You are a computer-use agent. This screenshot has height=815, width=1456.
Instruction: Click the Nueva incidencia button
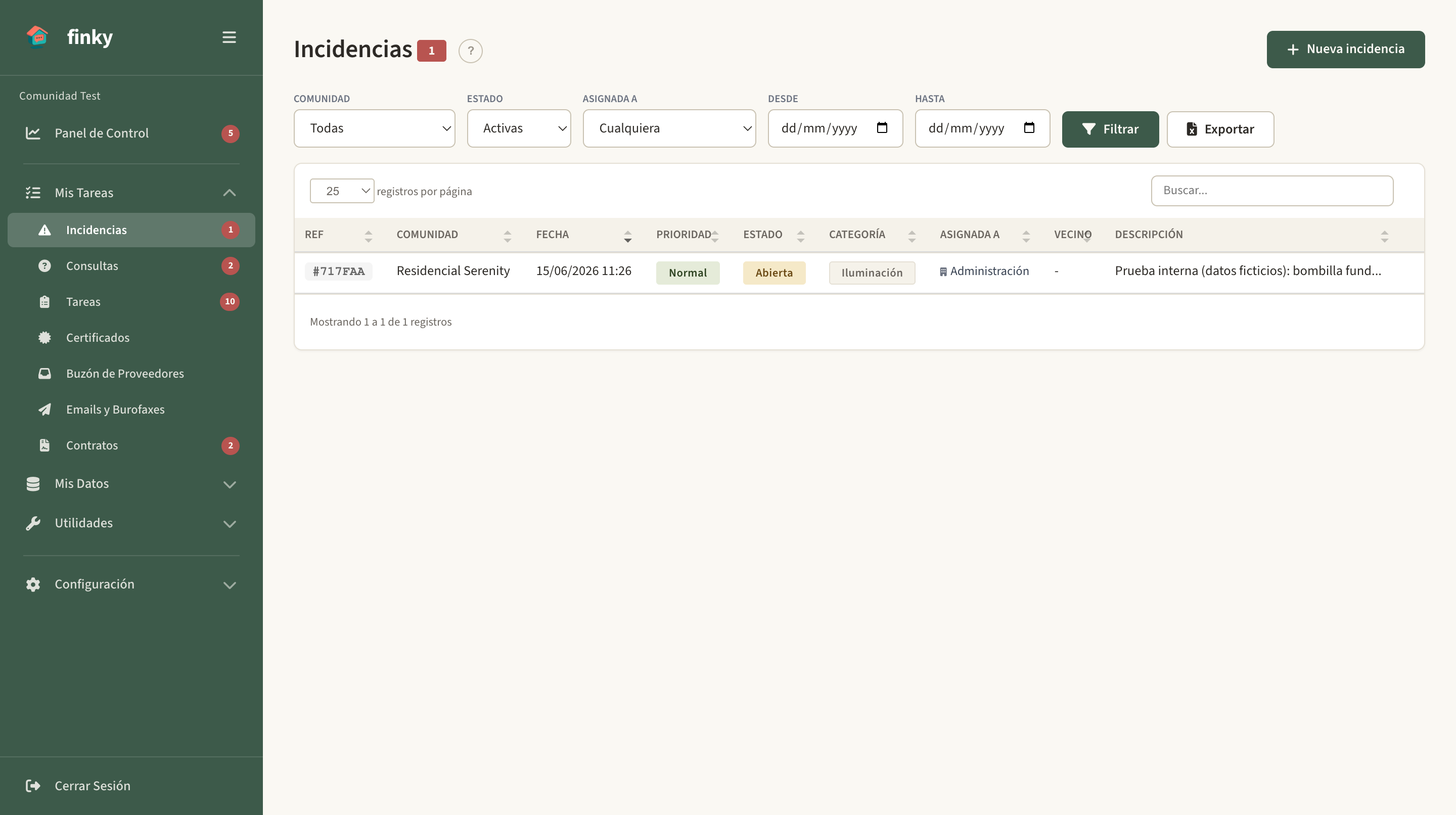click(x=1345, y=49)
